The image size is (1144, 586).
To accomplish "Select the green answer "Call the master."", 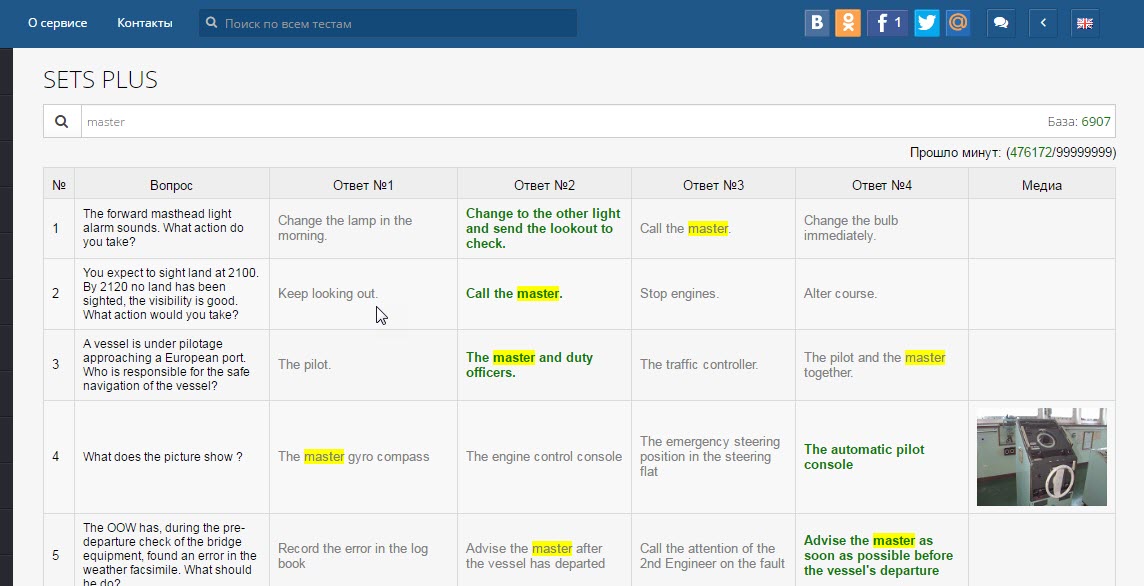I will 514,294.
